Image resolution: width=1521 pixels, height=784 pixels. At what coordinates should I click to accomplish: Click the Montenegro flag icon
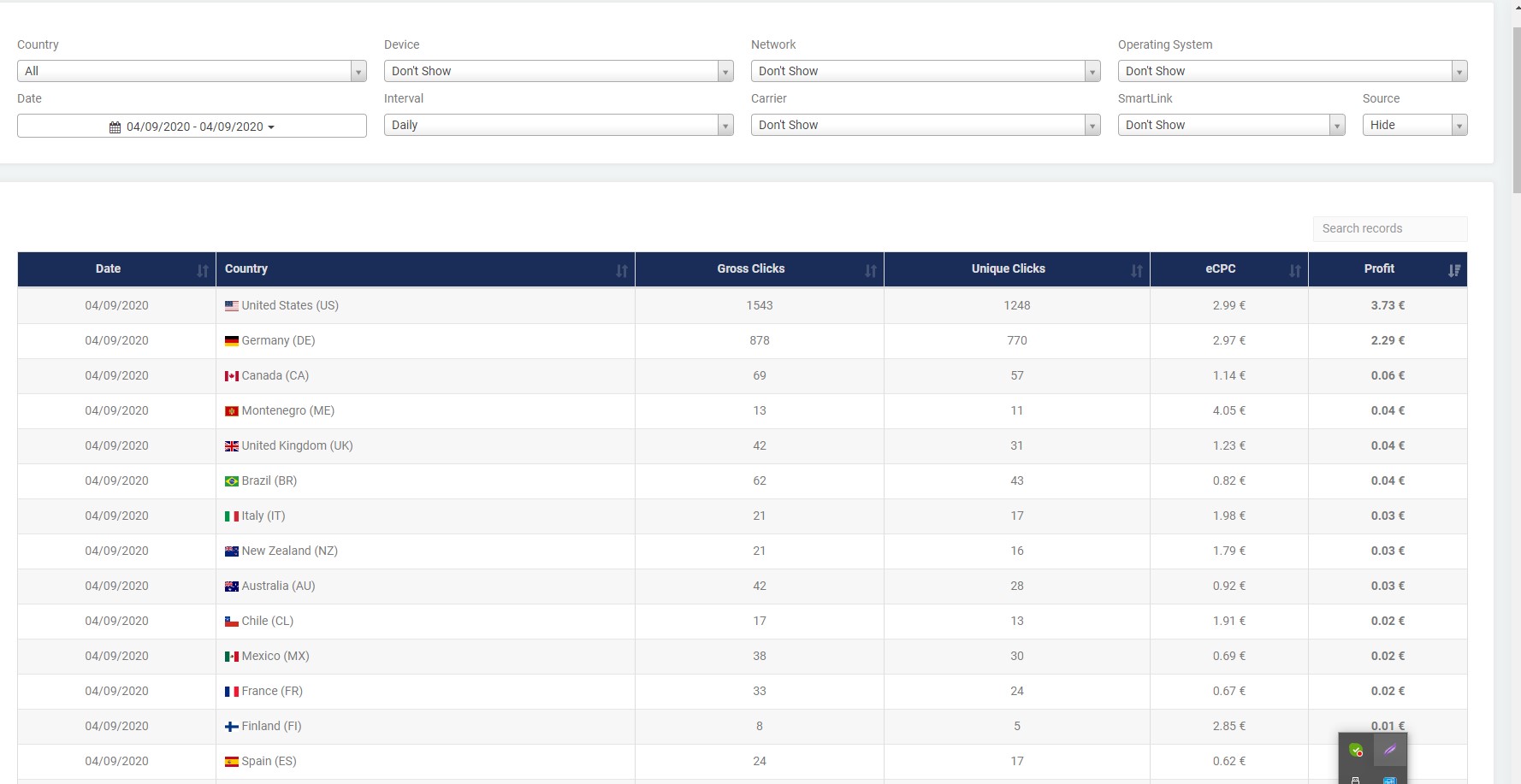coord(232,411)
